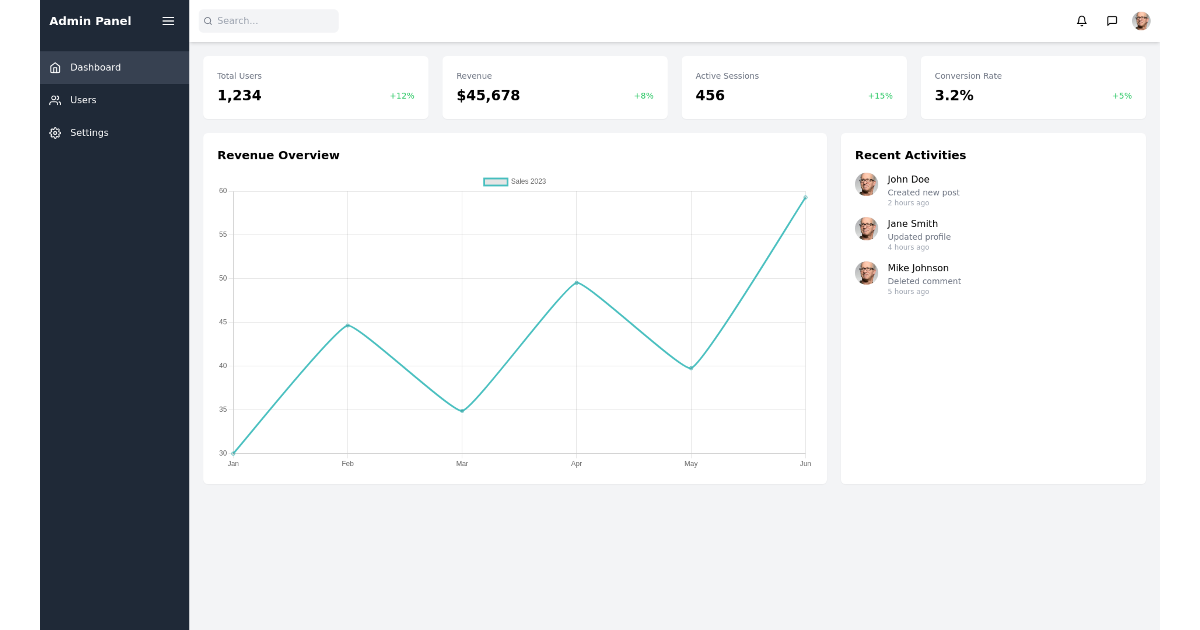Click Jane Smith's name in Recent Activities
This screenshot has width=1200, height=630.
(x=912, y=224)
